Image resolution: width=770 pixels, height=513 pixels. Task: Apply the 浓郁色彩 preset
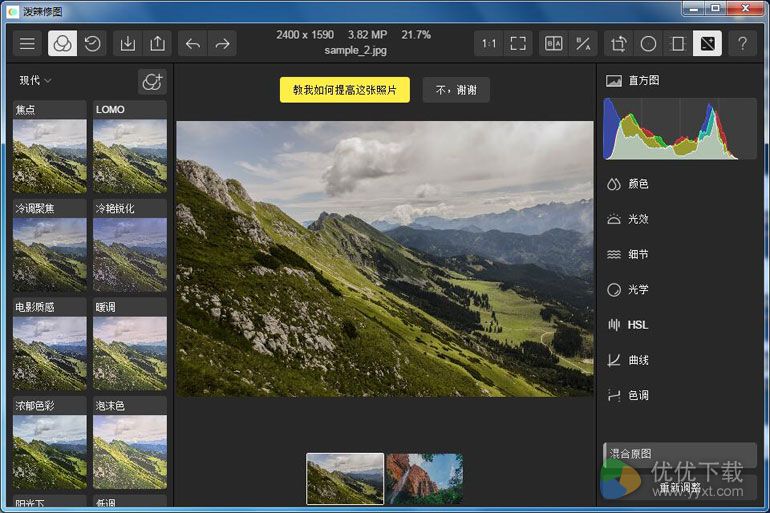pos(50,443)
